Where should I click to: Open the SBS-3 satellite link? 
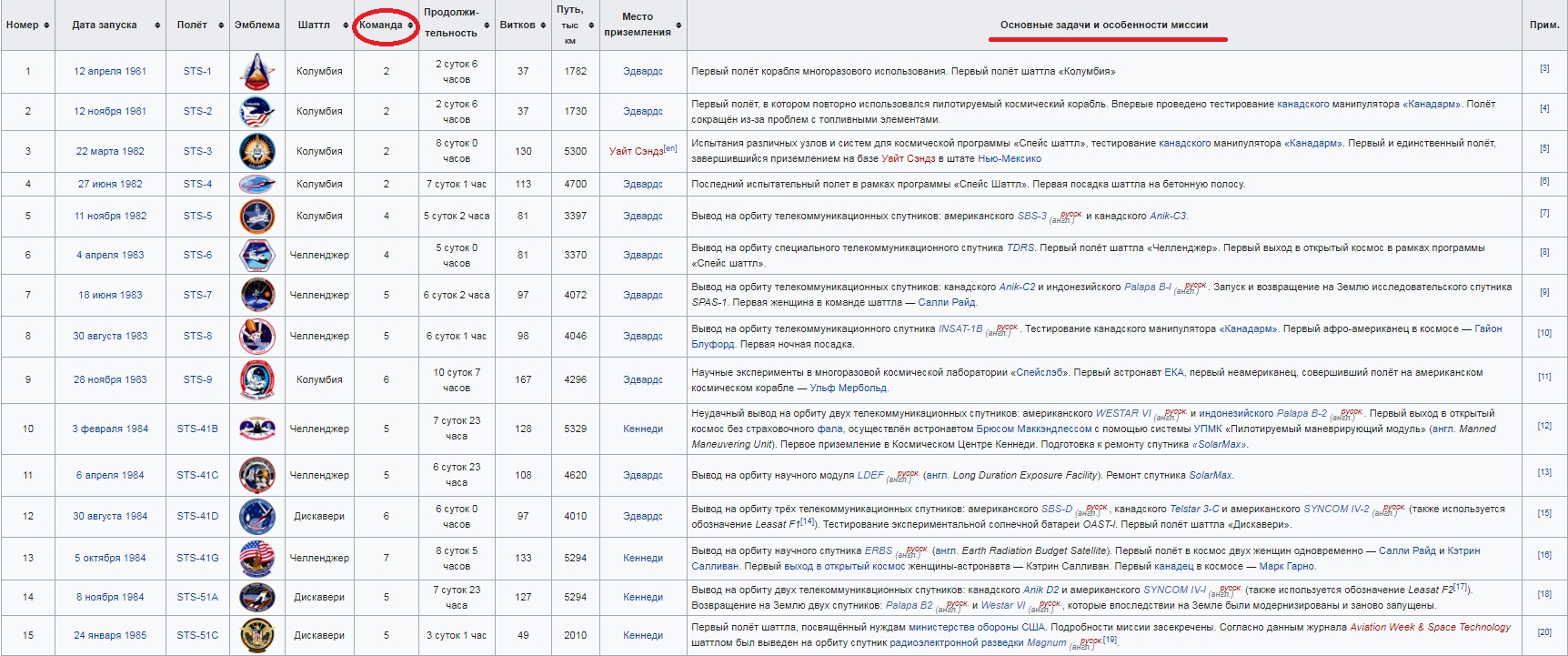tap(1031, 216)
